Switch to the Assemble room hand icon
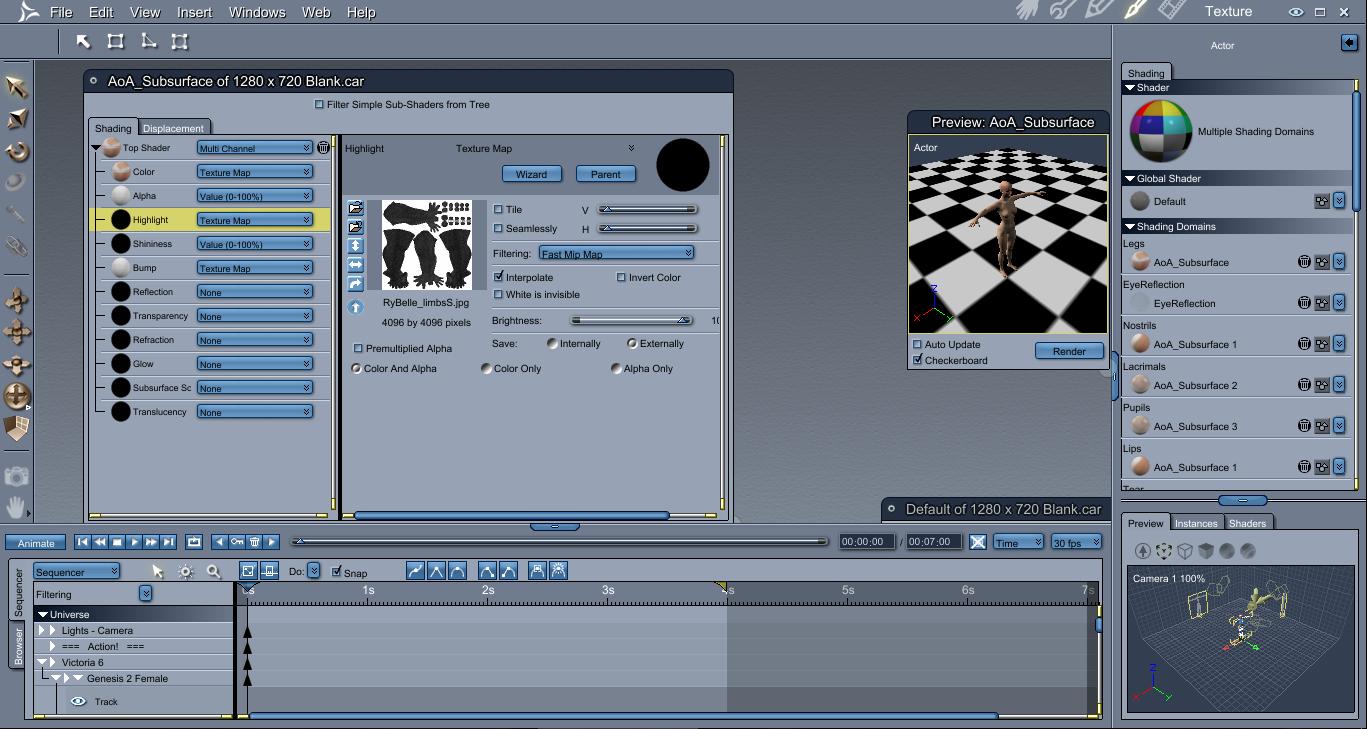This screenshot has height=729, width=1367. pos(1027,11)
